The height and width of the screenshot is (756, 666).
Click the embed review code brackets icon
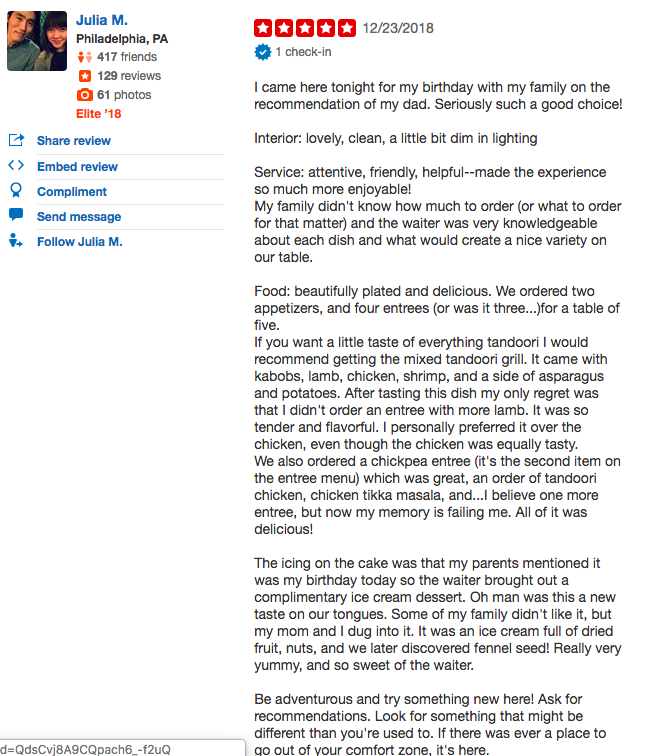(16, 165)
